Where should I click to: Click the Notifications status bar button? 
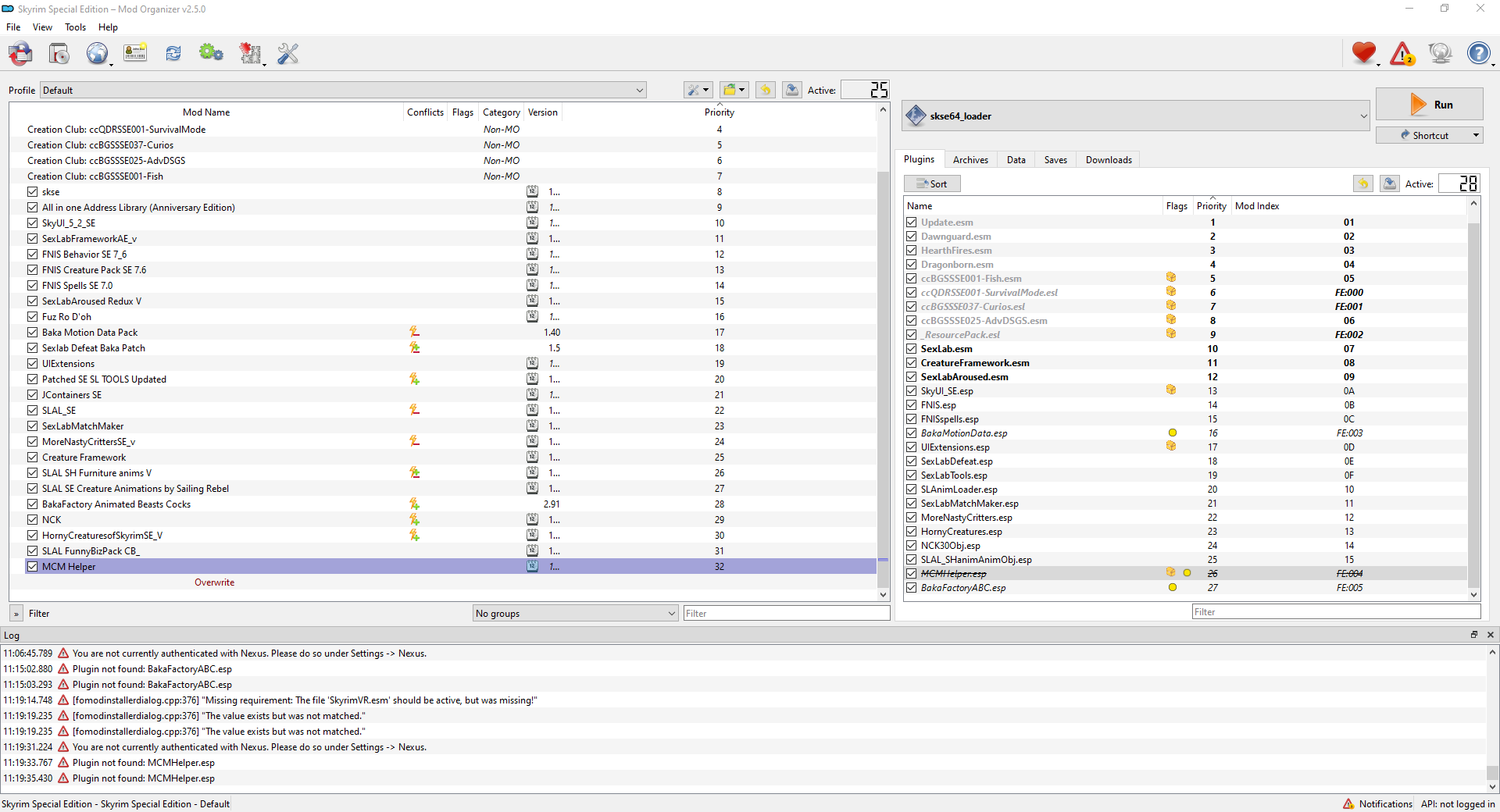[1377, 803]
